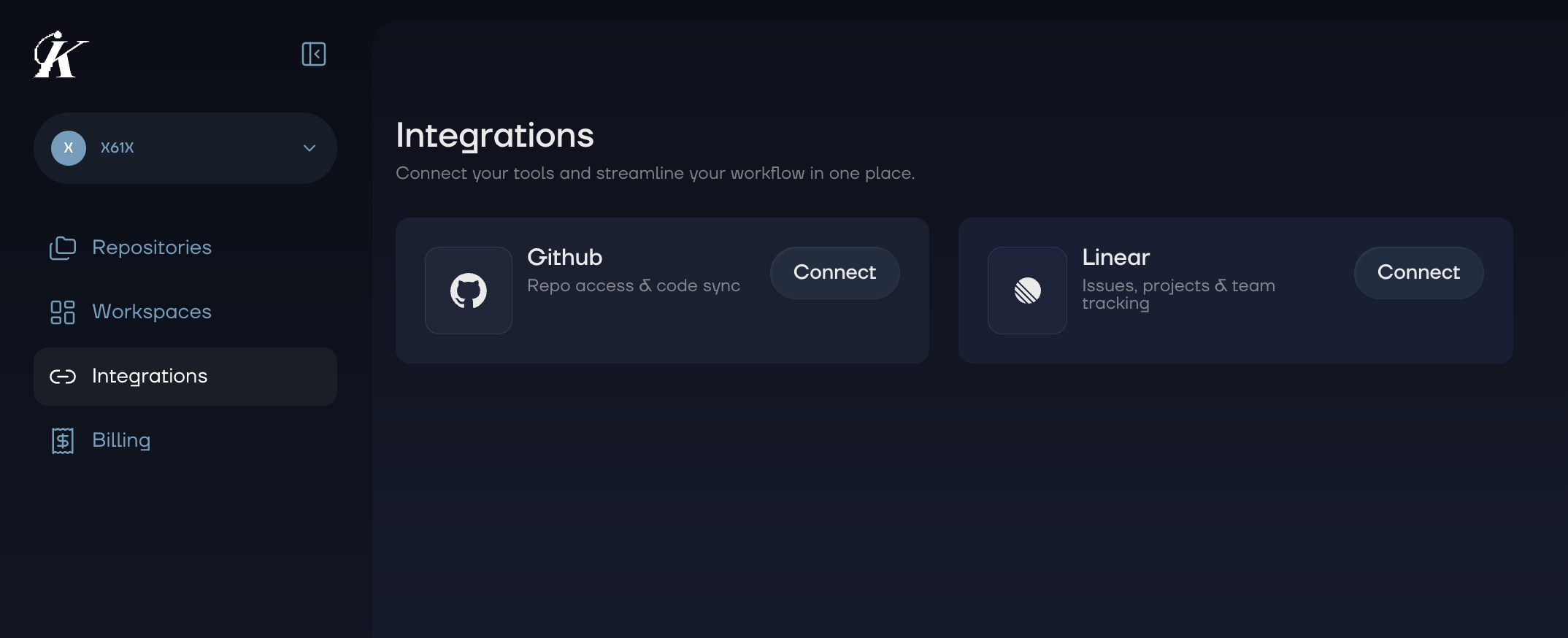Select the Workspaces grid icon
1568x638 pixels.
point(63,312)
